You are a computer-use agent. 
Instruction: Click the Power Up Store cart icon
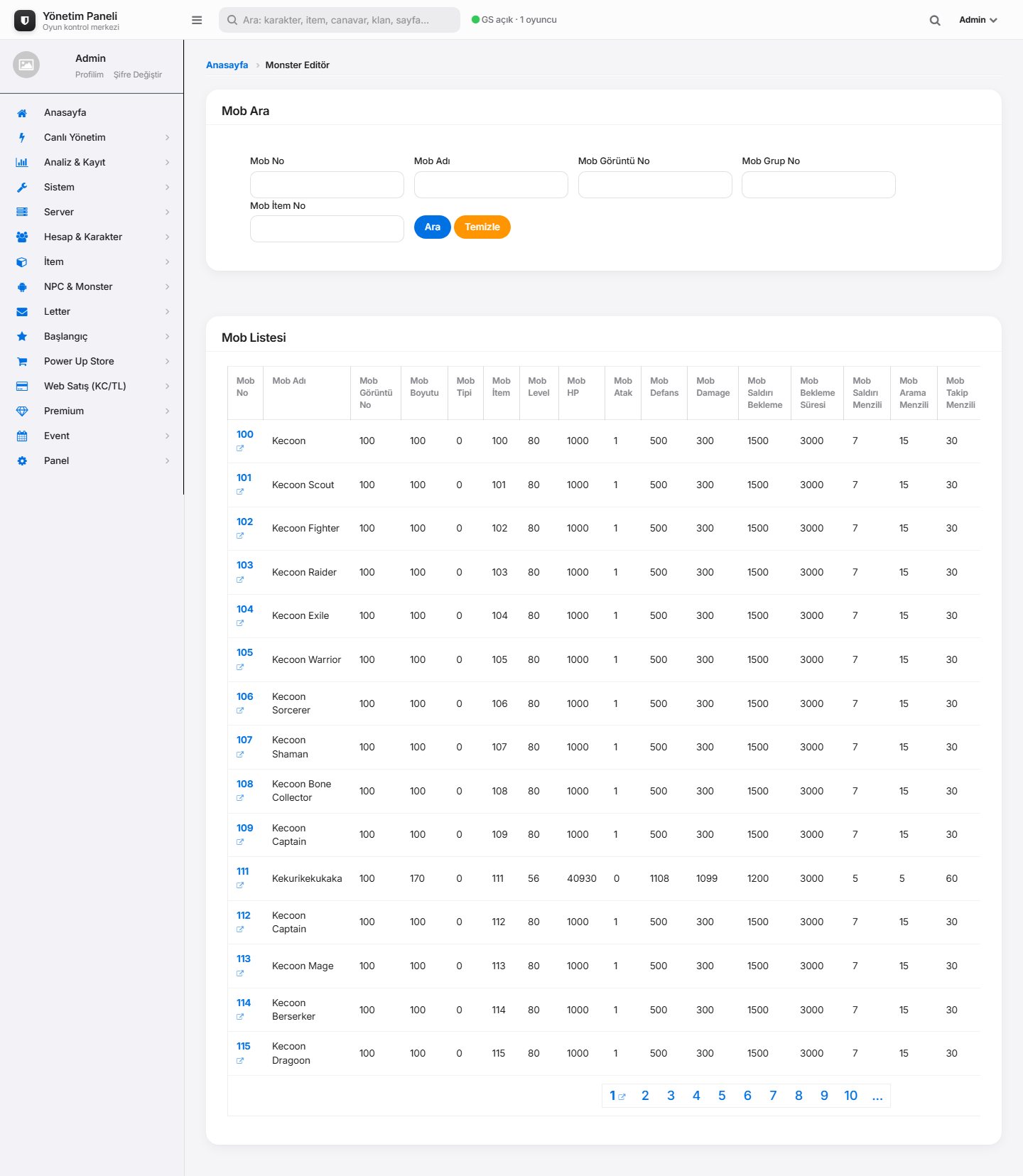(x=22, y=362)
